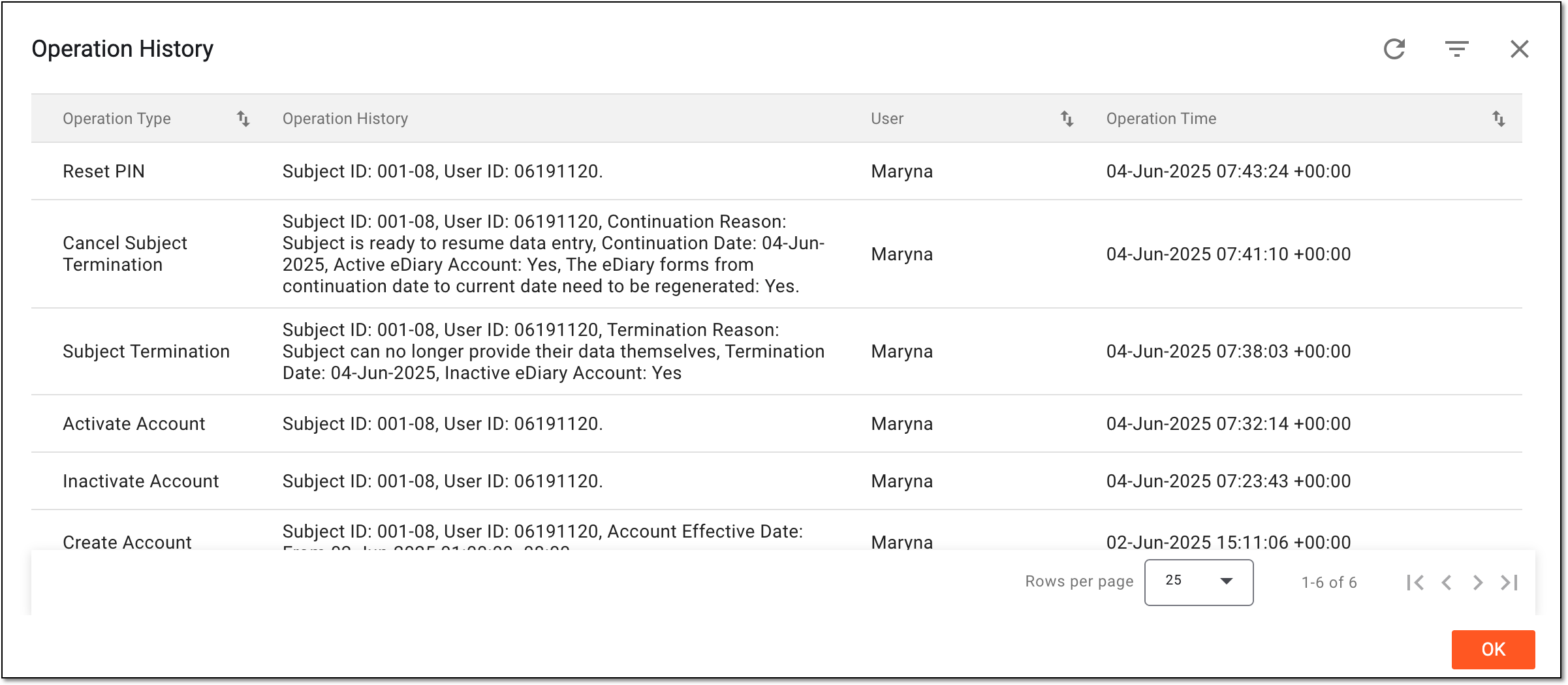Select the Cancel Subject Termination cell
Image resolution: width=1568 pixels, height=685 pixels.
tap(125, 254)
